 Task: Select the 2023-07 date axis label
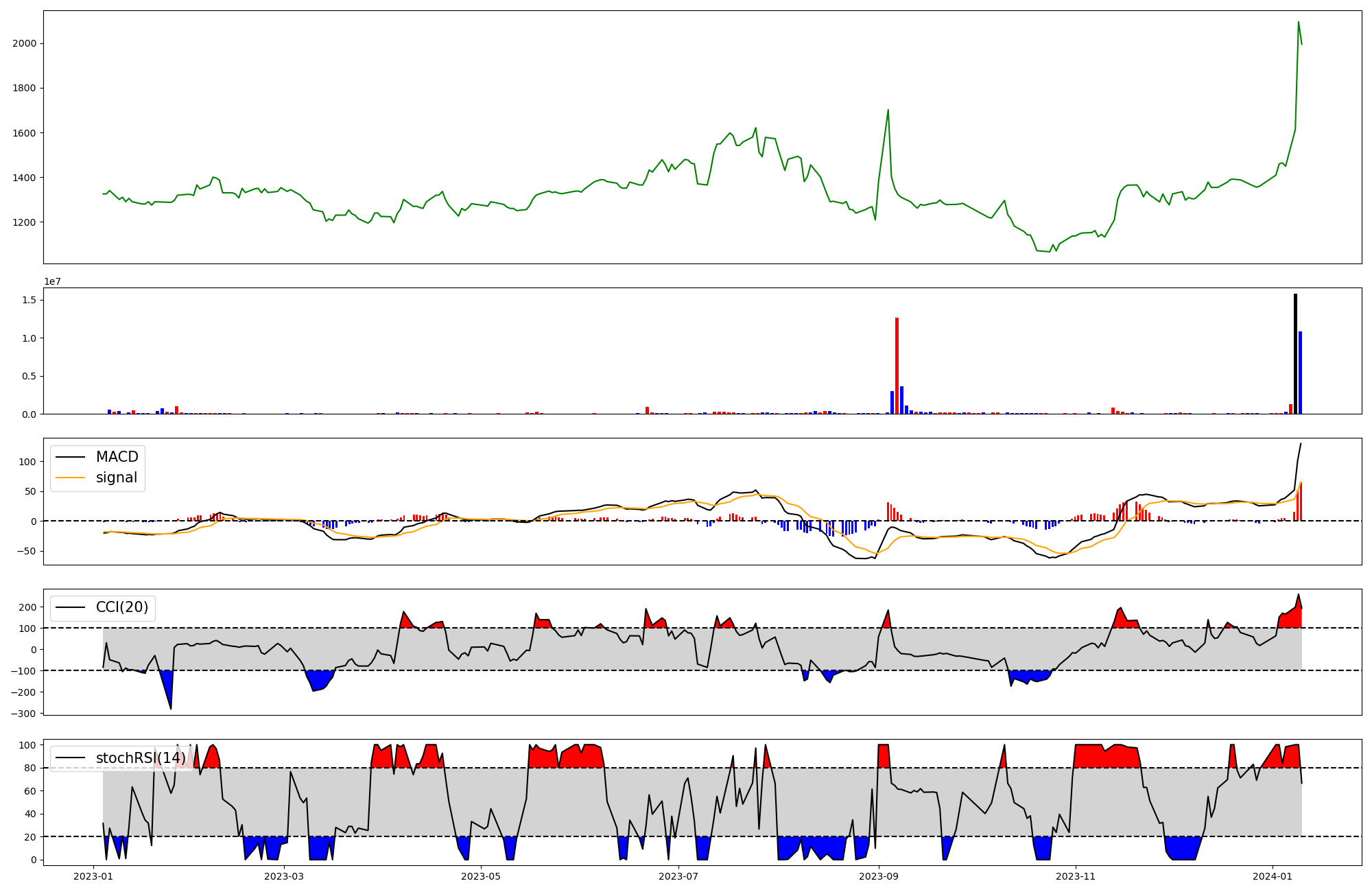pyautogui.click(x=678, y=876)
